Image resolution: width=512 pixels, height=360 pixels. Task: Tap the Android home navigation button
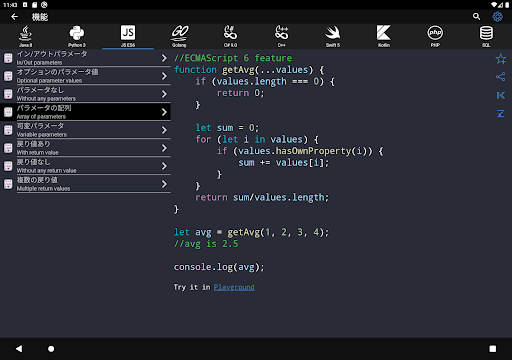pos(51,349)
